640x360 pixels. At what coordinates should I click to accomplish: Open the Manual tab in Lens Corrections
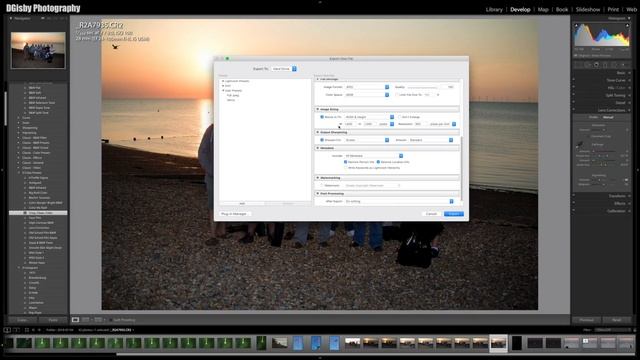(608, 118)
